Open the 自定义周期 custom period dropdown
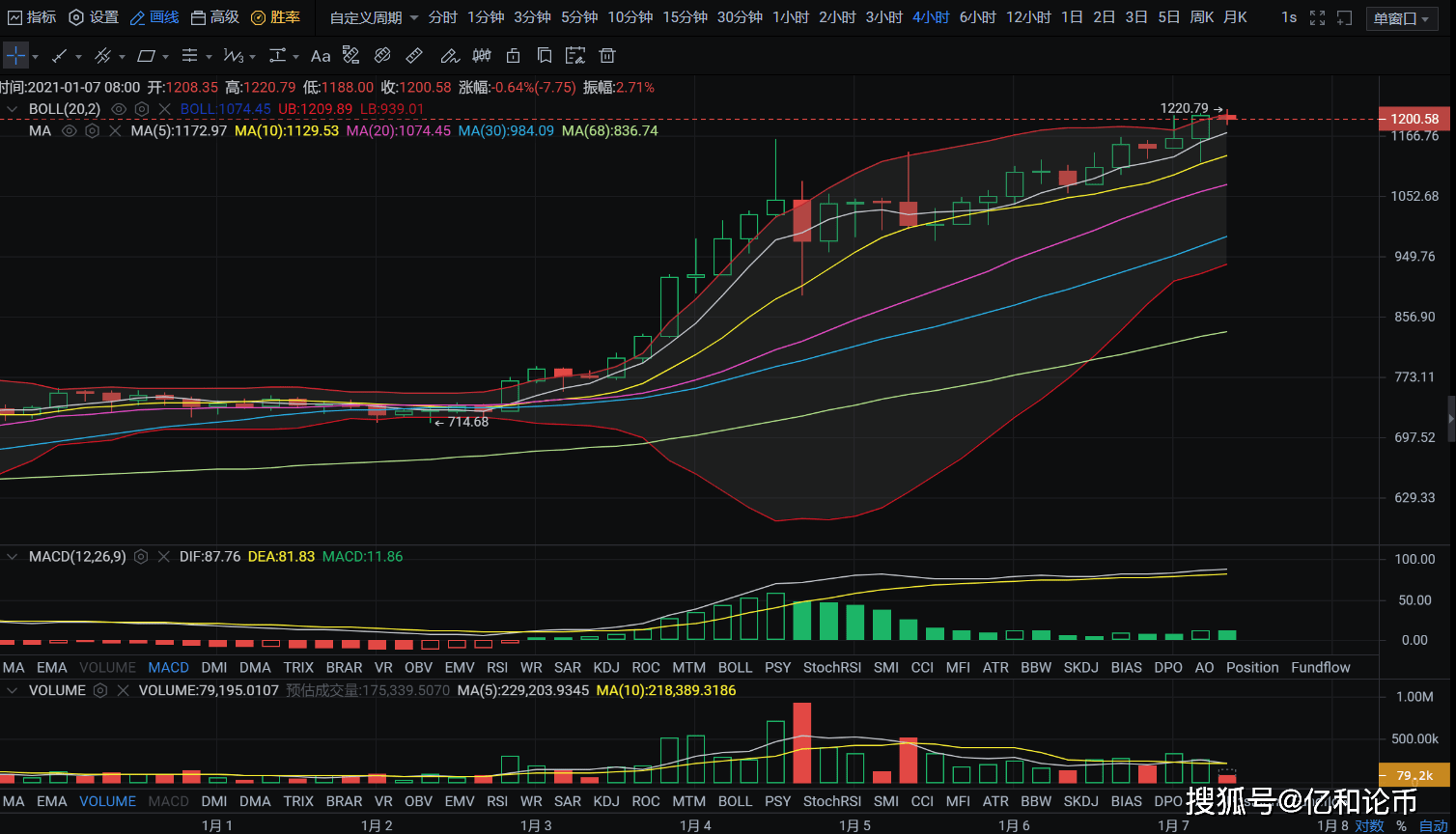Screen dimensions: 1456x834 (x=375, y=17)
